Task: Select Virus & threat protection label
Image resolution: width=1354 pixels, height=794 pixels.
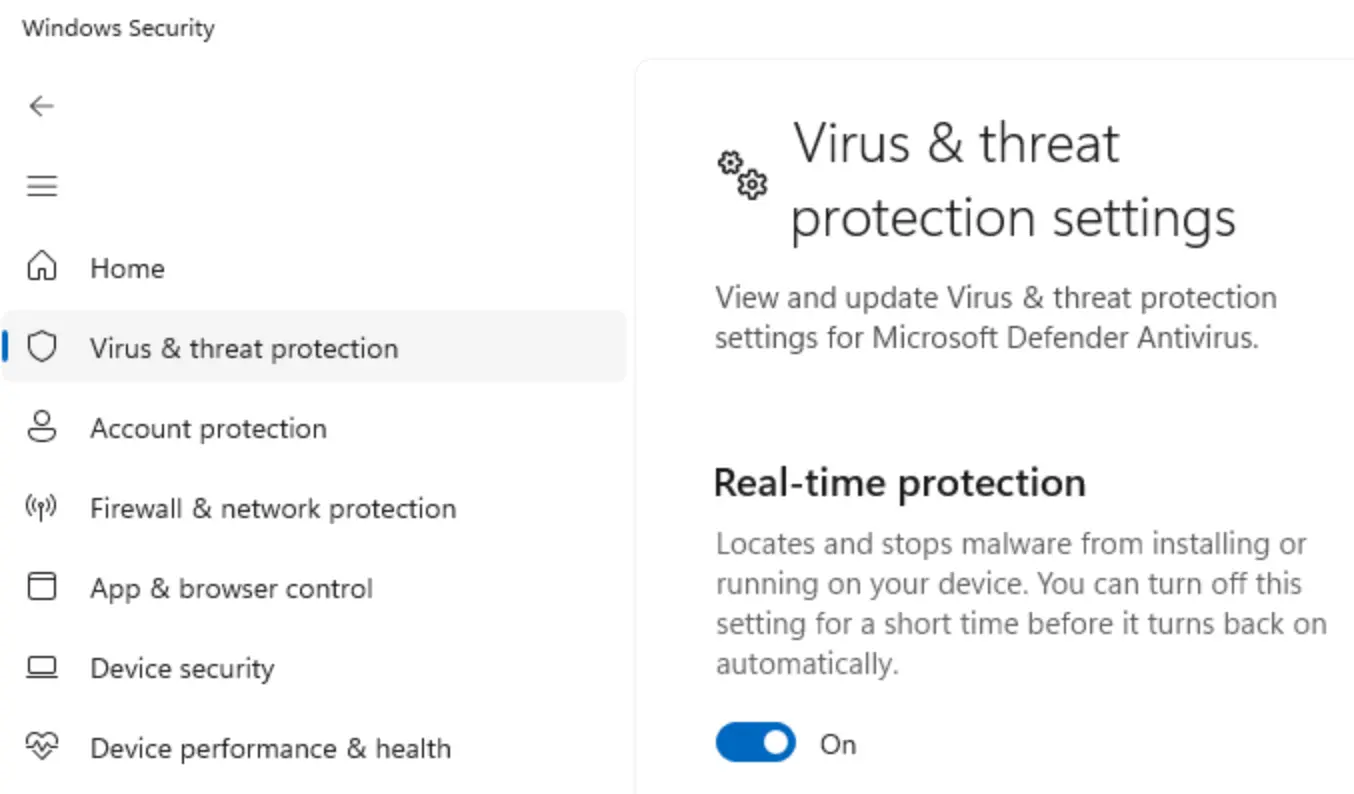Action: 244,348
